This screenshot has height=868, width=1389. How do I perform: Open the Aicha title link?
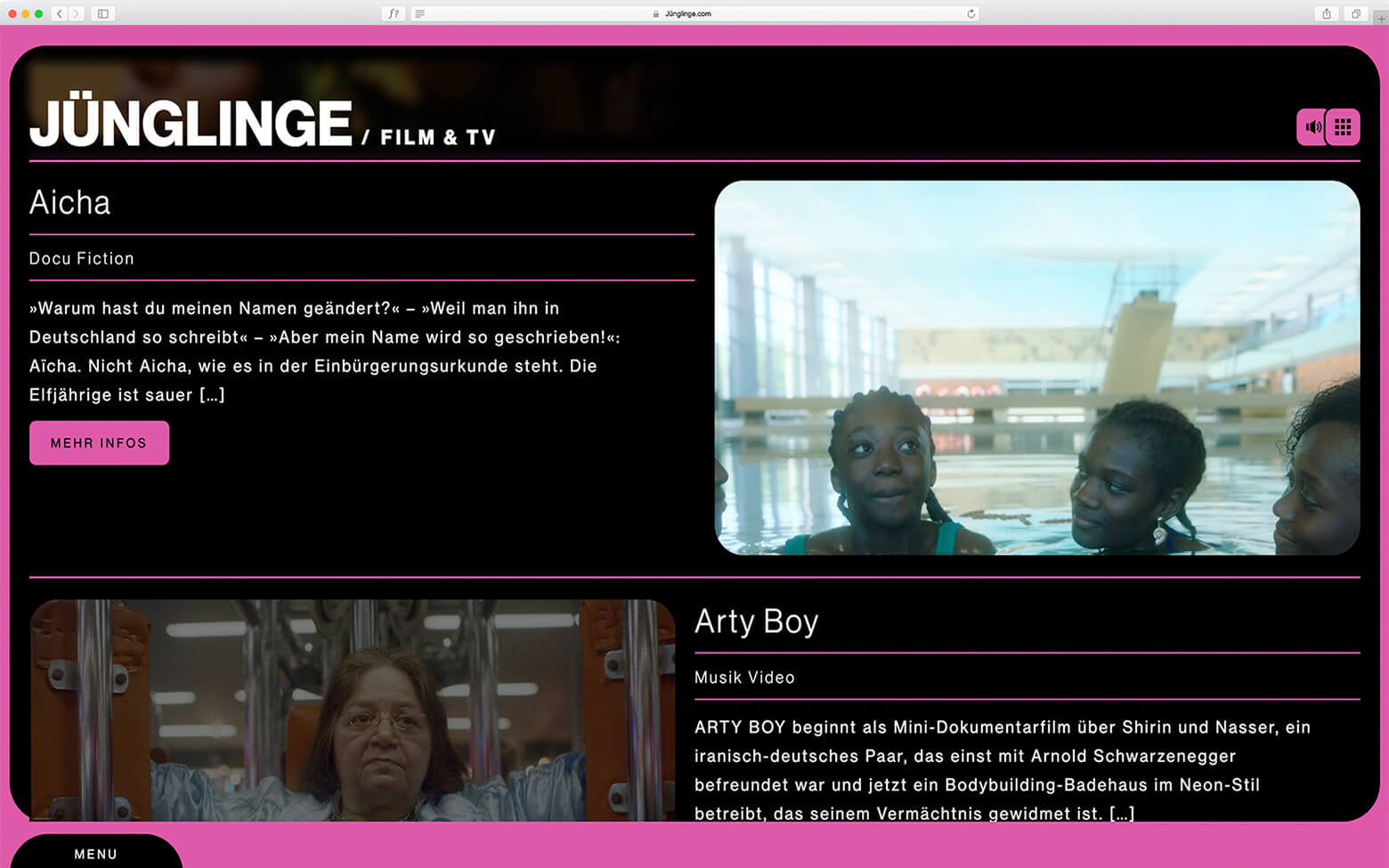click(x=70, y=203)
